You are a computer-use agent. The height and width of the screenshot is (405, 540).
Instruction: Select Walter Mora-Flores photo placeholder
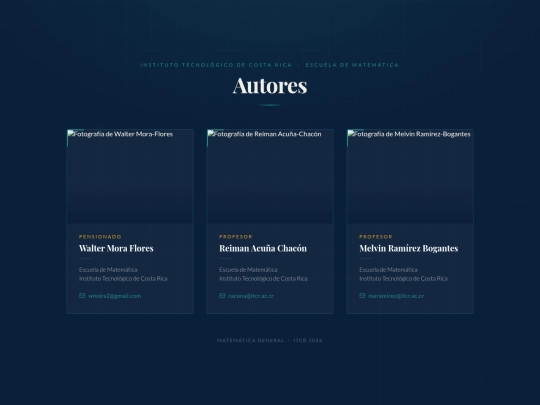tap(130, 176)
